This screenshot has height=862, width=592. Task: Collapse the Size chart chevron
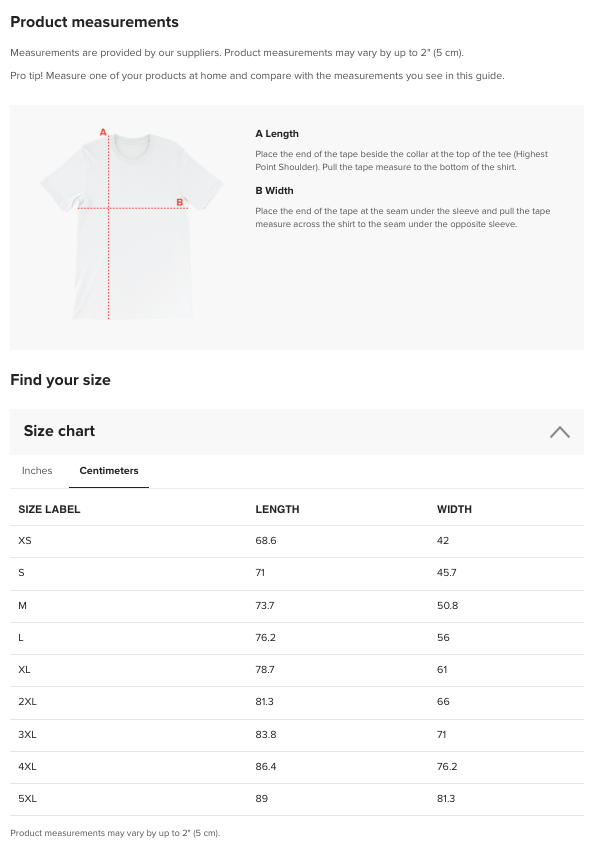point(560,432)
